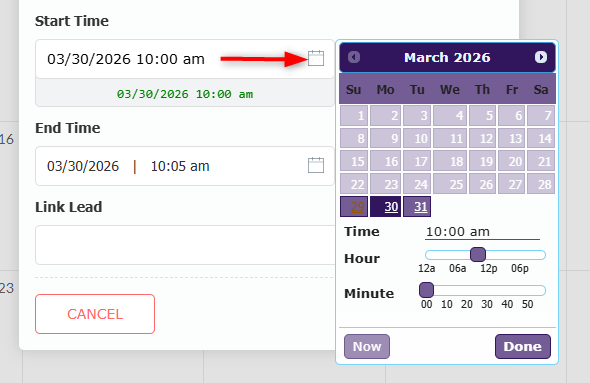Click the Now button in datepicker
Screen dimensions: 590x383
point(367,347)
